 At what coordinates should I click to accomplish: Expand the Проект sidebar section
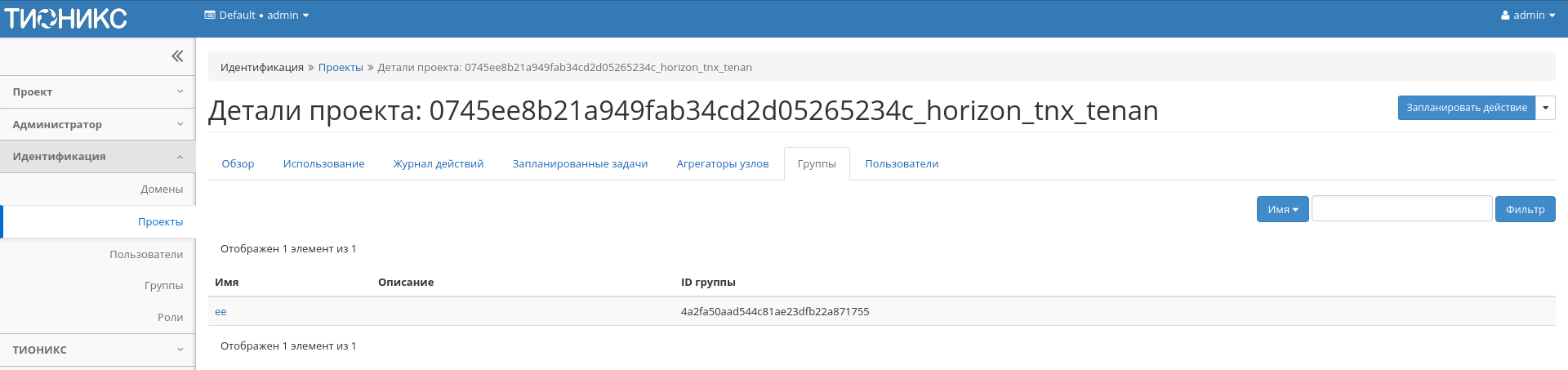[97, 92]
